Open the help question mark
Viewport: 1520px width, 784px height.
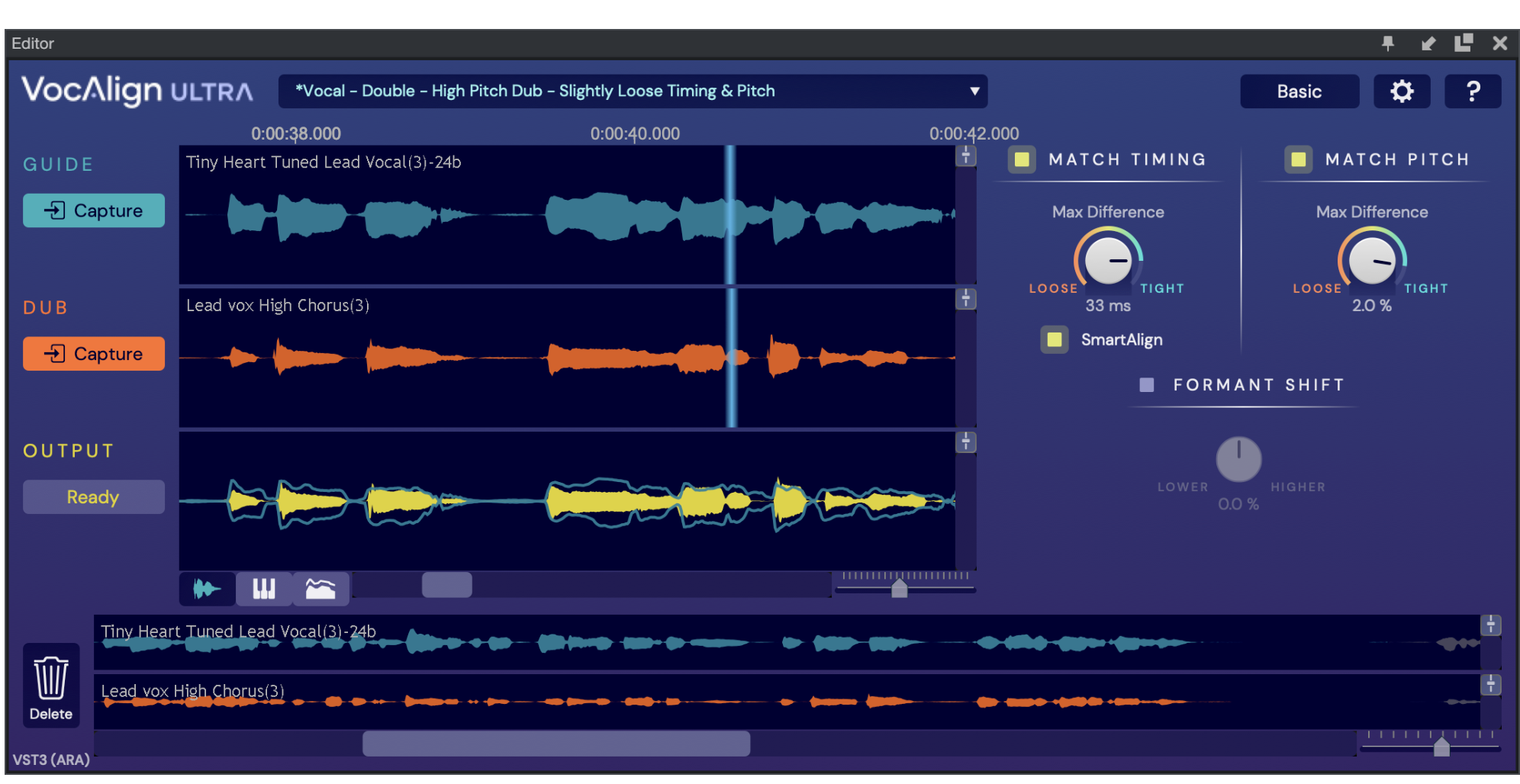point(1473,92)
